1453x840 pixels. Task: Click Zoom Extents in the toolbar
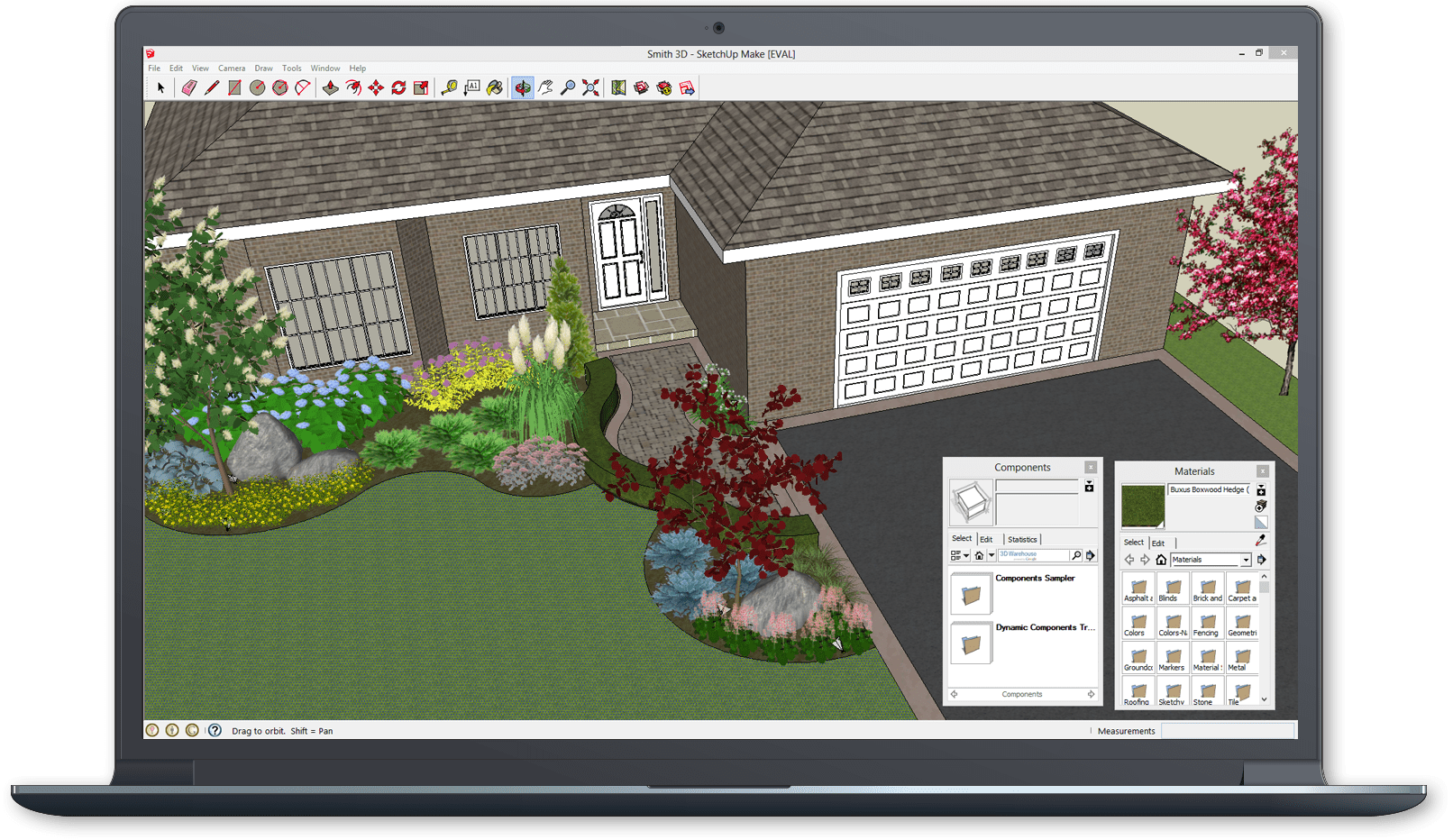(591, 87)
